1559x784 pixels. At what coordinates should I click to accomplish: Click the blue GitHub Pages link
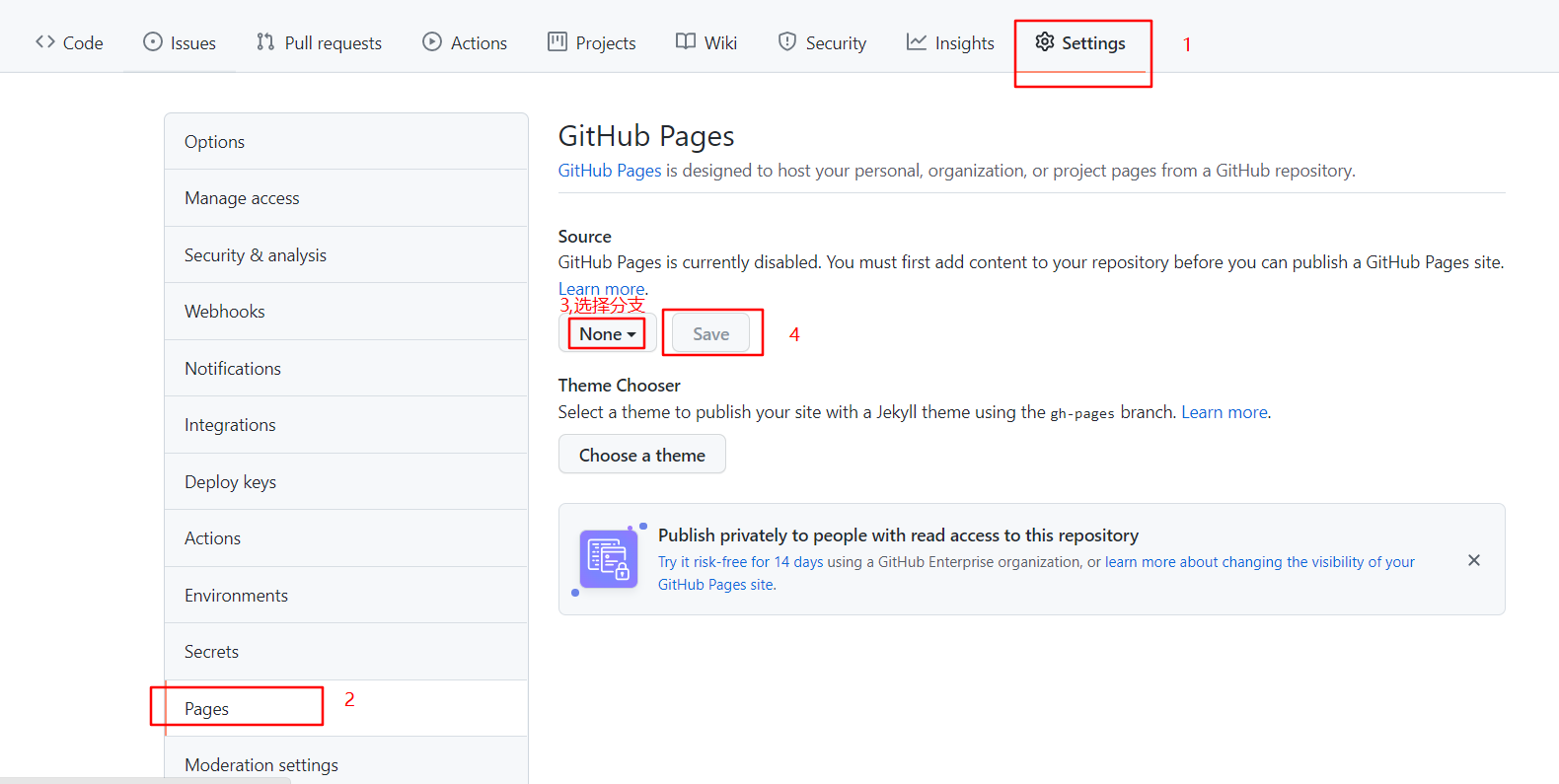click(610, 171)
